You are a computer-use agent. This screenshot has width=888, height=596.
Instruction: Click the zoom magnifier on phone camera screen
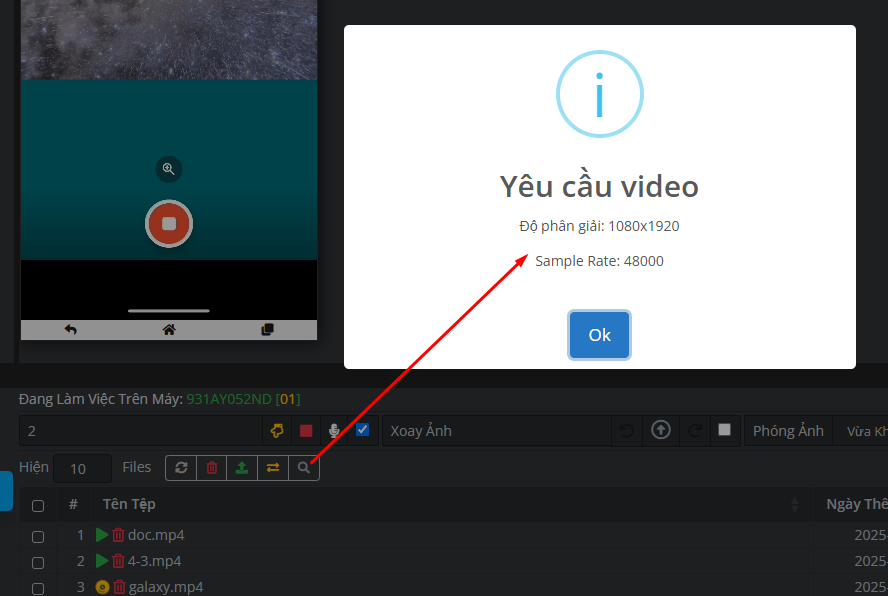coord(169,169)
